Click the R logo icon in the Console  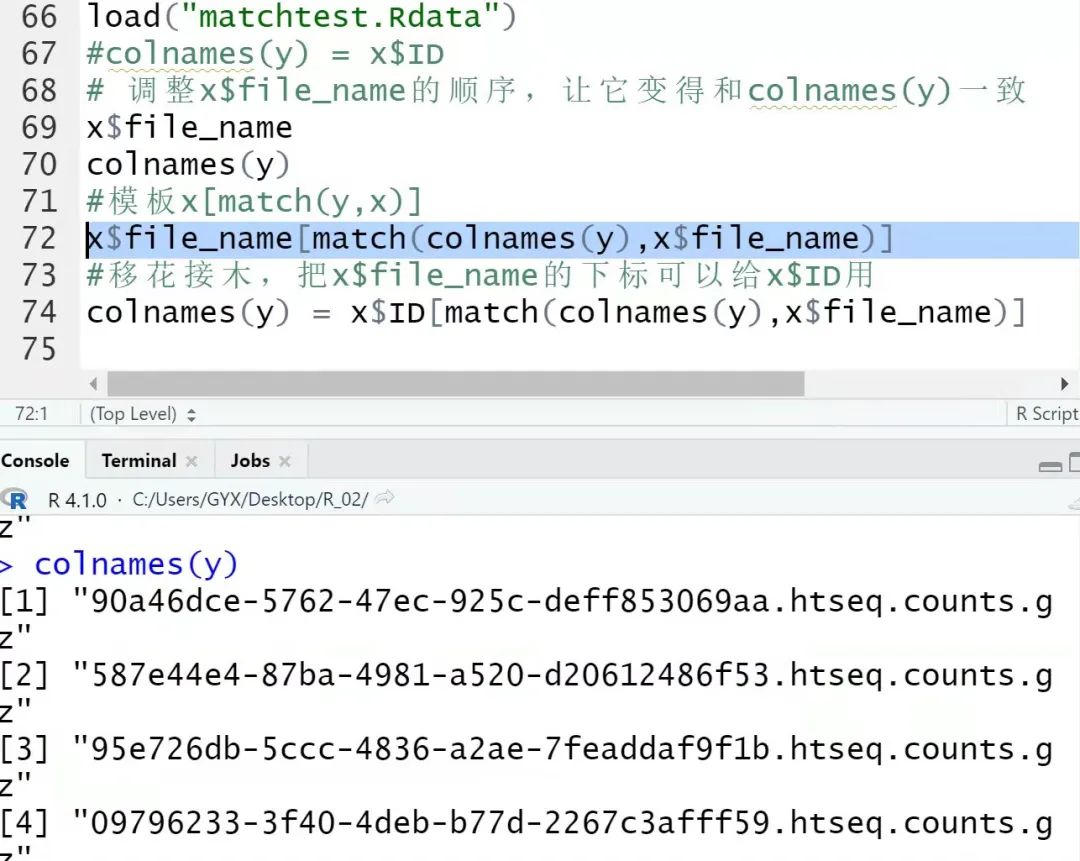(14, 499)
